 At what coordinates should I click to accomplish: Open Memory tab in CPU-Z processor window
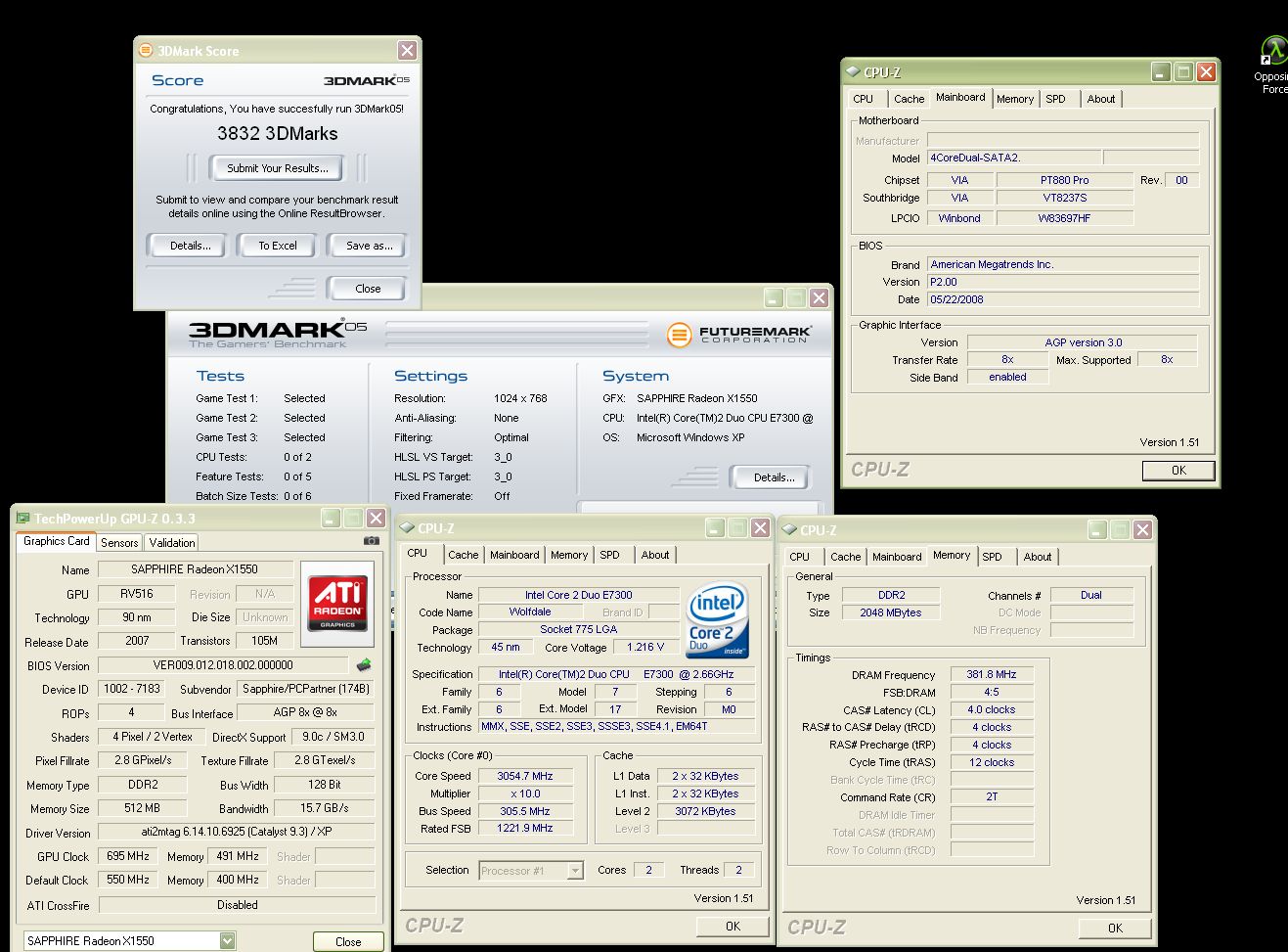(569, 555)
